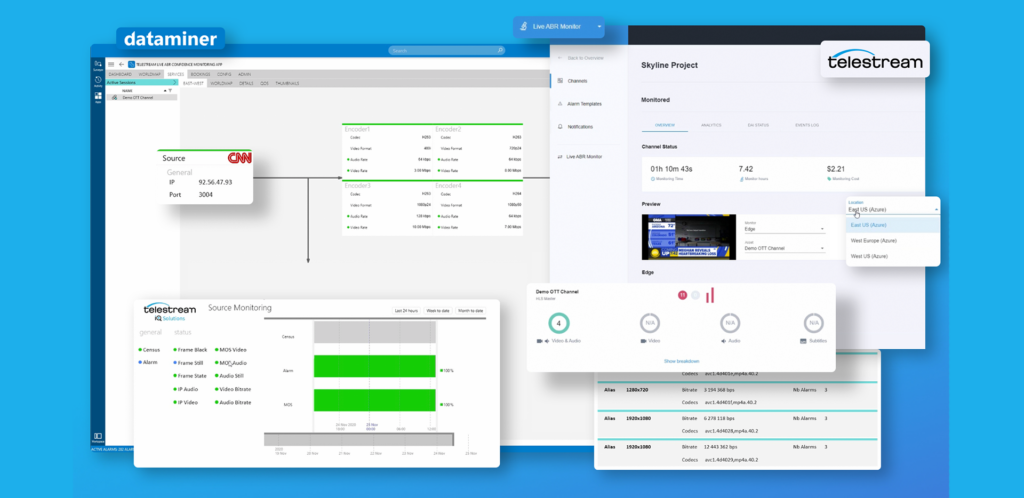
Task: Click the Notifications bell icon
Action: click(560, 127)
